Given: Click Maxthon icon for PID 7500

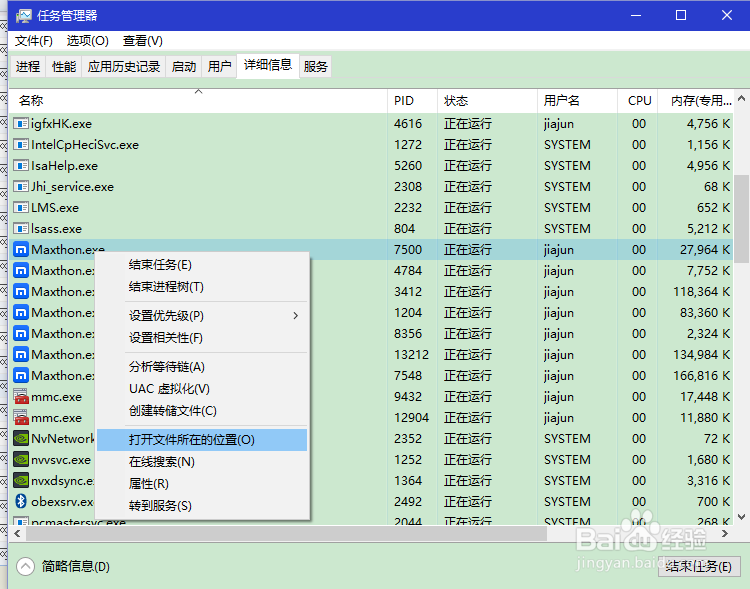Looking at the screenshot, I should click(x=21, y=250).
